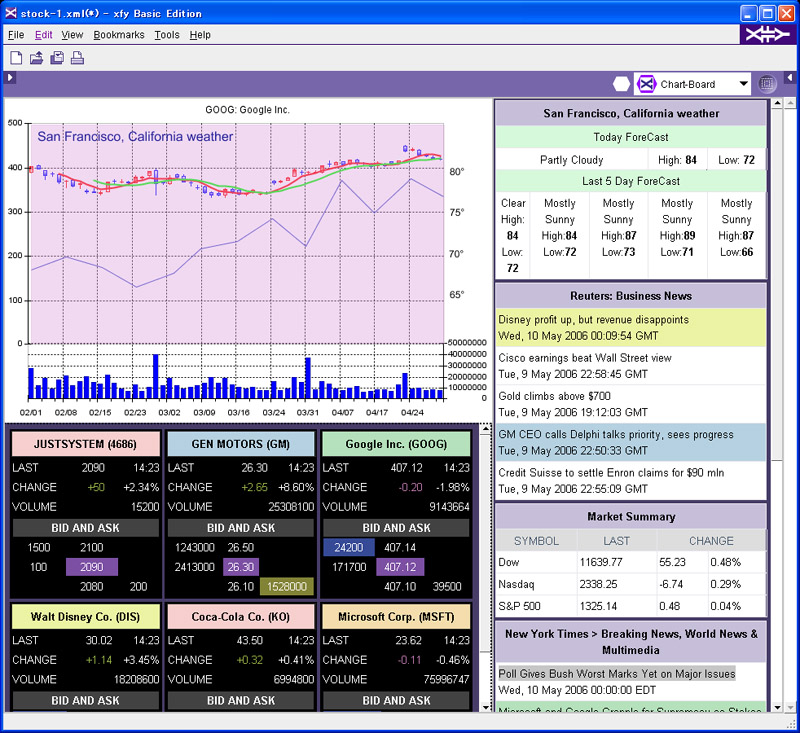Open the Chart-Board dropdown
Image resolution: width=800 pixels, height=733 pixels.
click(743, 84)
